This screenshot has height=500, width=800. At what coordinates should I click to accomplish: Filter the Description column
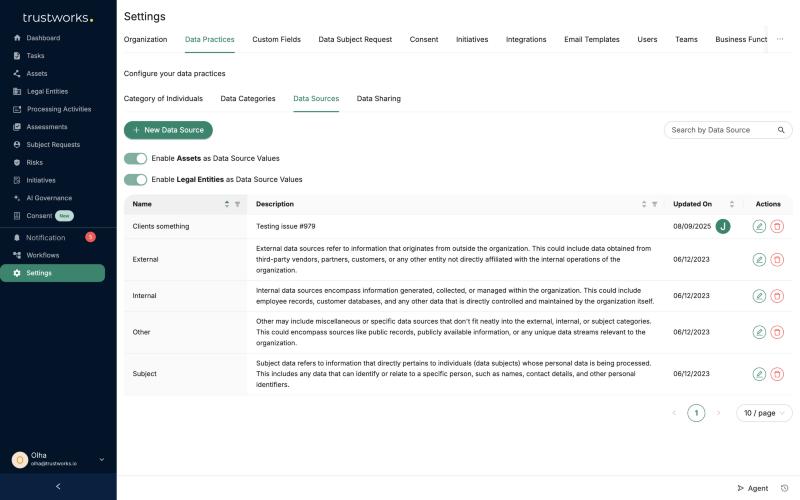point(654,204)
